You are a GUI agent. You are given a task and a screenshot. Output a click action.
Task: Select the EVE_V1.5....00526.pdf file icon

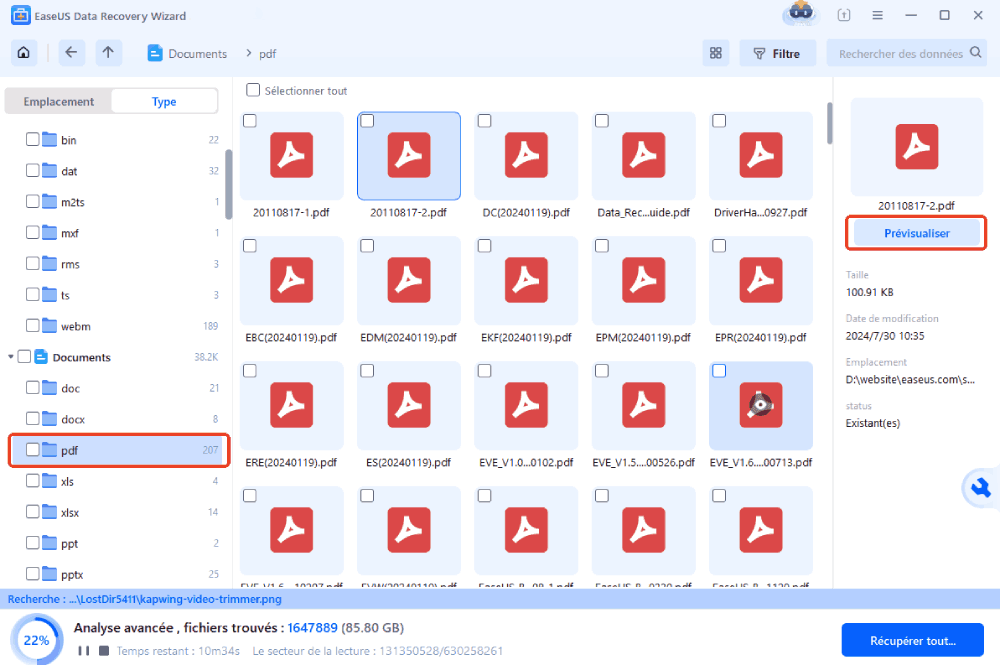click(x=643, y=405)
